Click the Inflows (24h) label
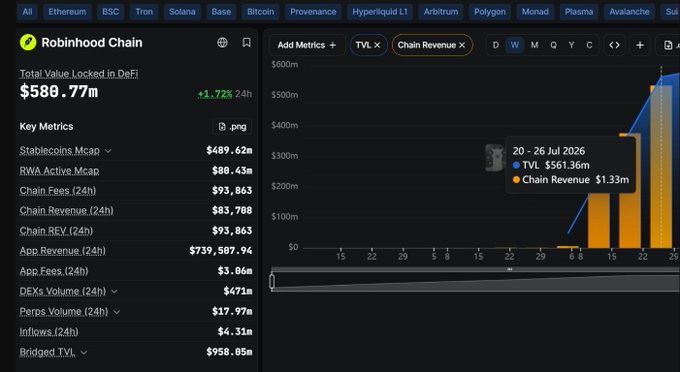This screenshot has height=372, width=680. tap(49, 332)
